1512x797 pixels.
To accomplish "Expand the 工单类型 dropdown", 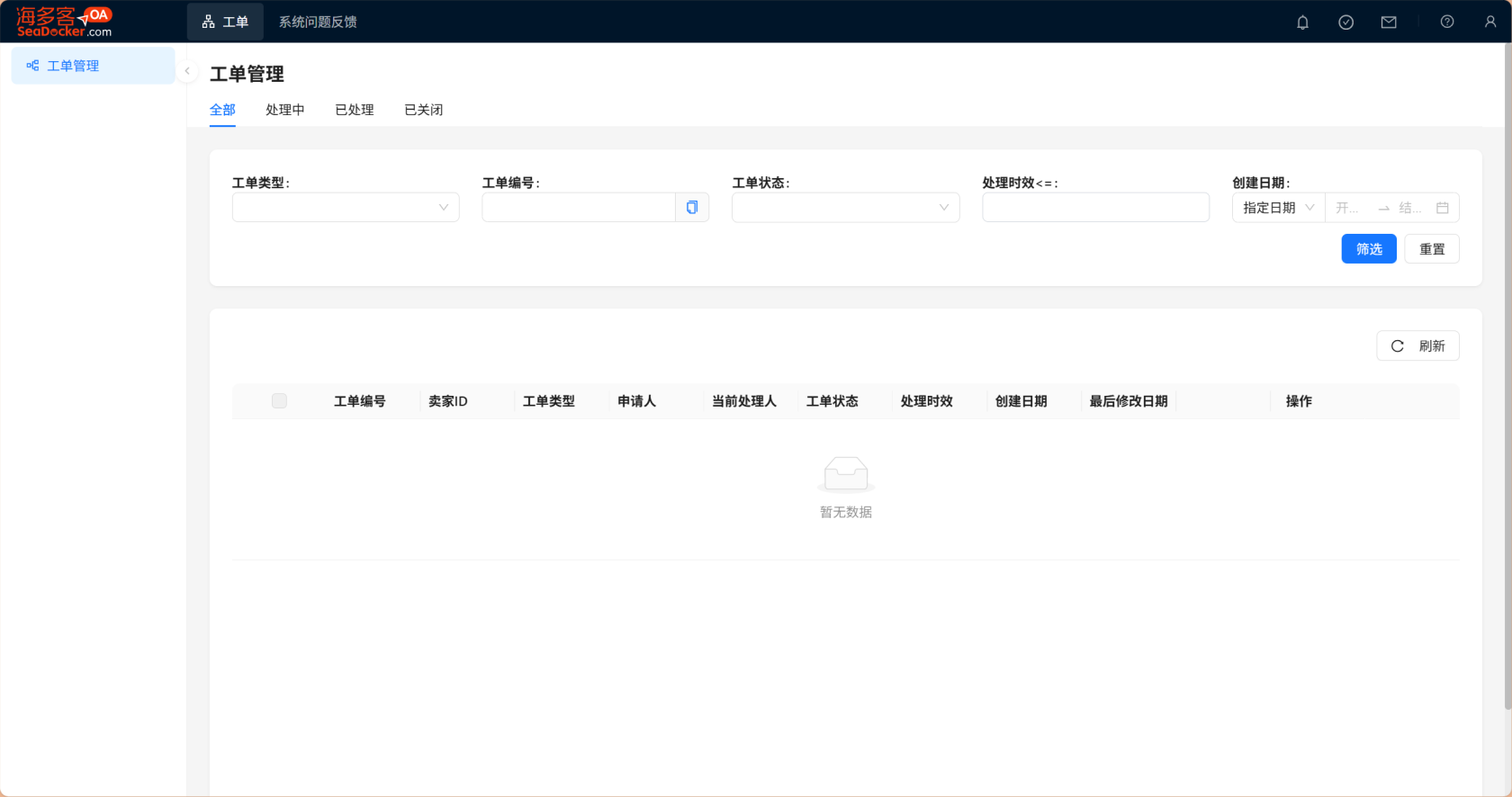I will click(x=346, y=208).
